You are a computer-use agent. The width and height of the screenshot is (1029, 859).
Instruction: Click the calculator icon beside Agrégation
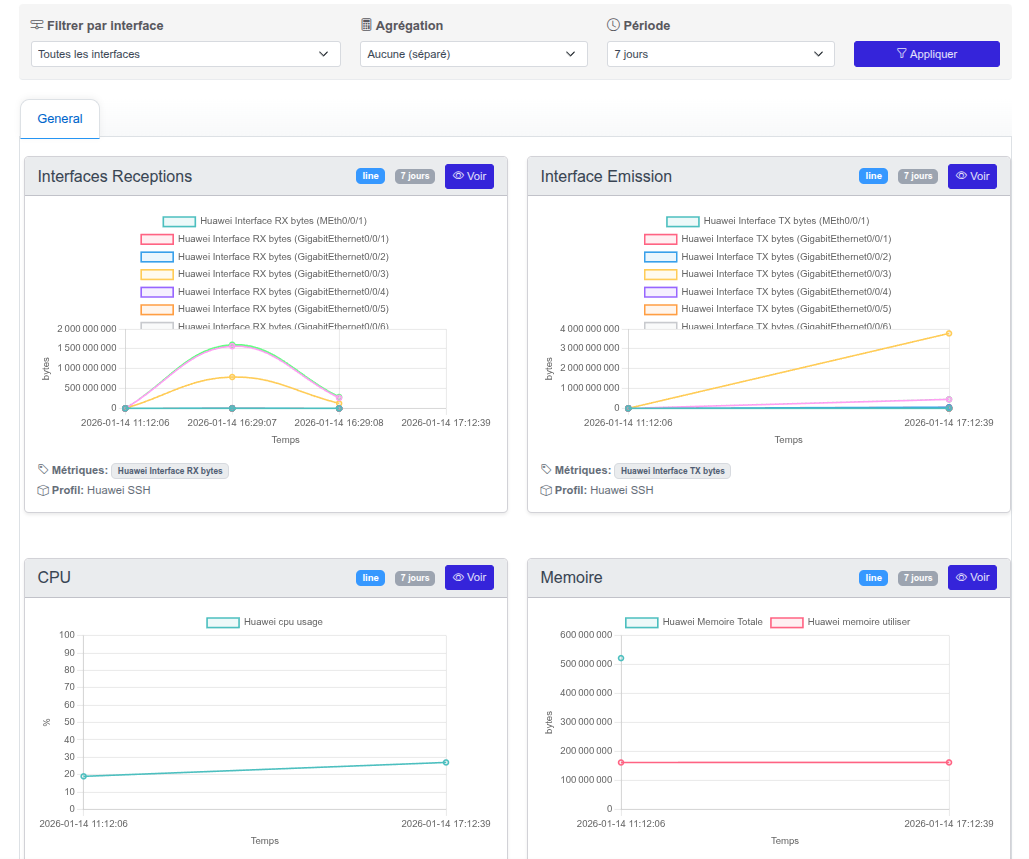point(366,25)
